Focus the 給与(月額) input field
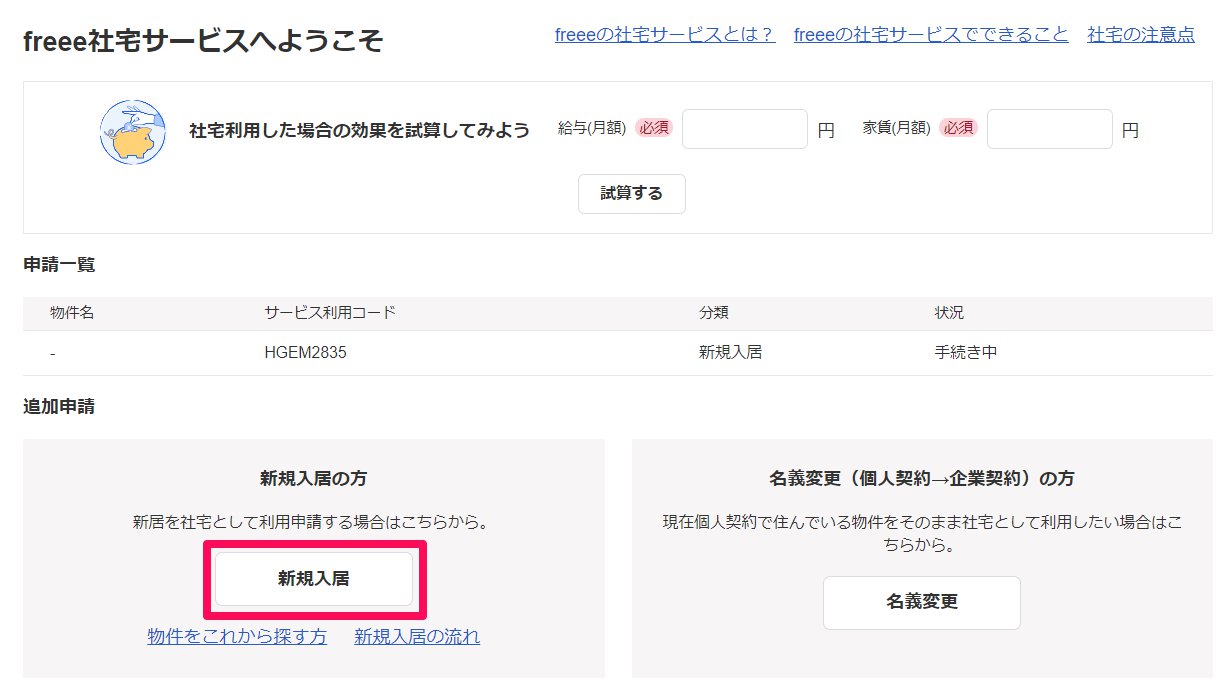This screenshot has height=693, width=1232. pos(745,129)
